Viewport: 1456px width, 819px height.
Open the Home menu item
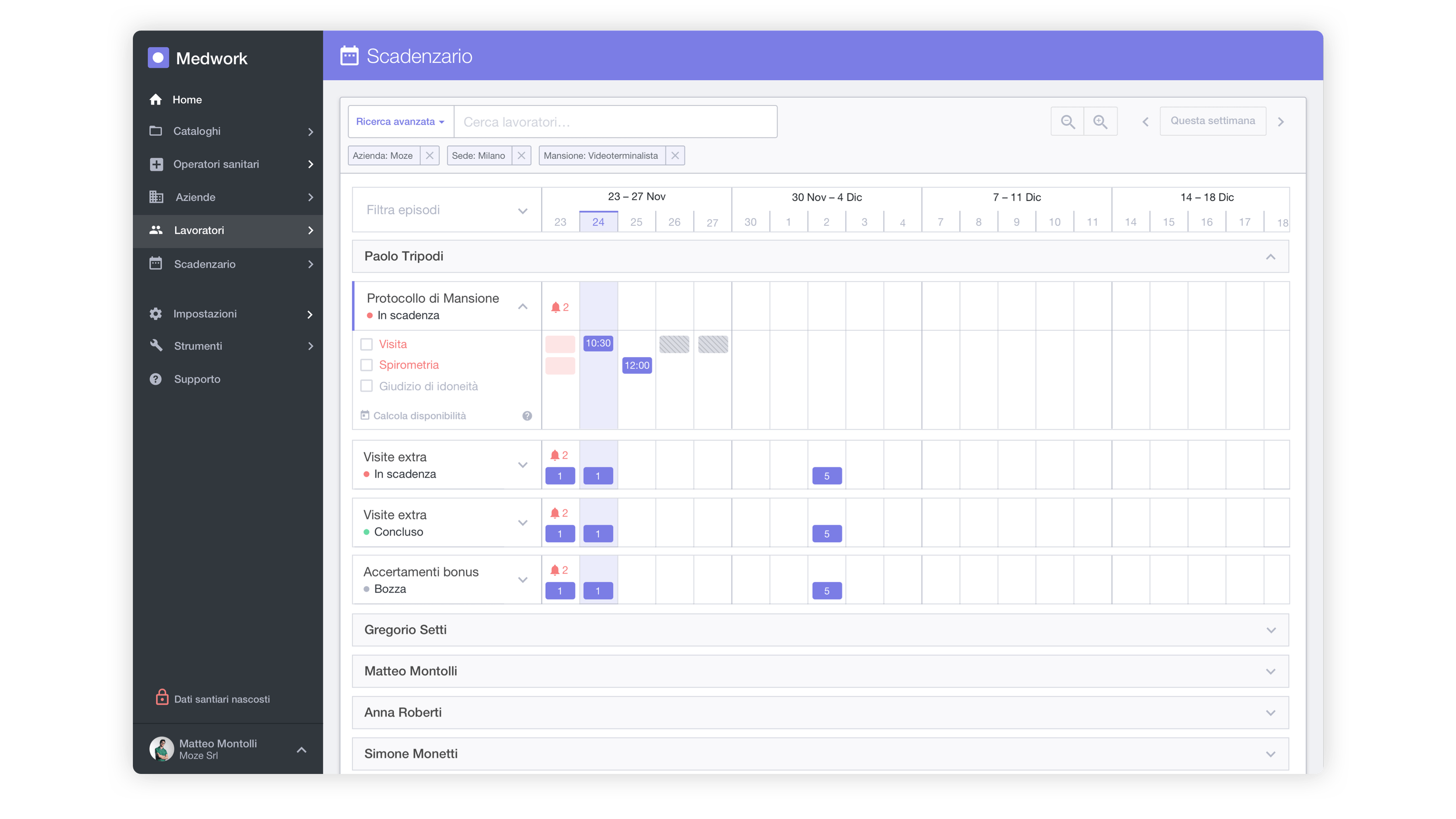(x=228, y=100)
